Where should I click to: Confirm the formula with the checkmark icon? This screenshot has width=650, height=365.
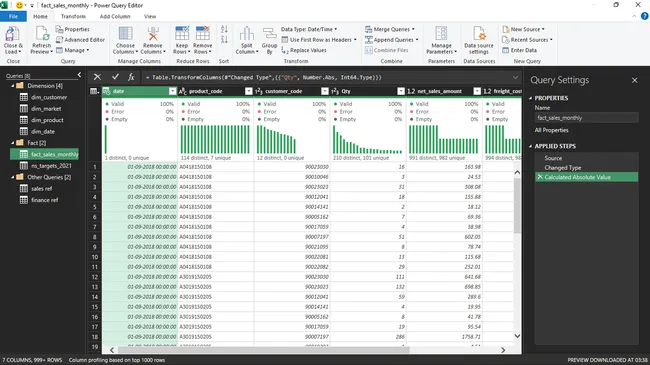click(x=115, y=77)
